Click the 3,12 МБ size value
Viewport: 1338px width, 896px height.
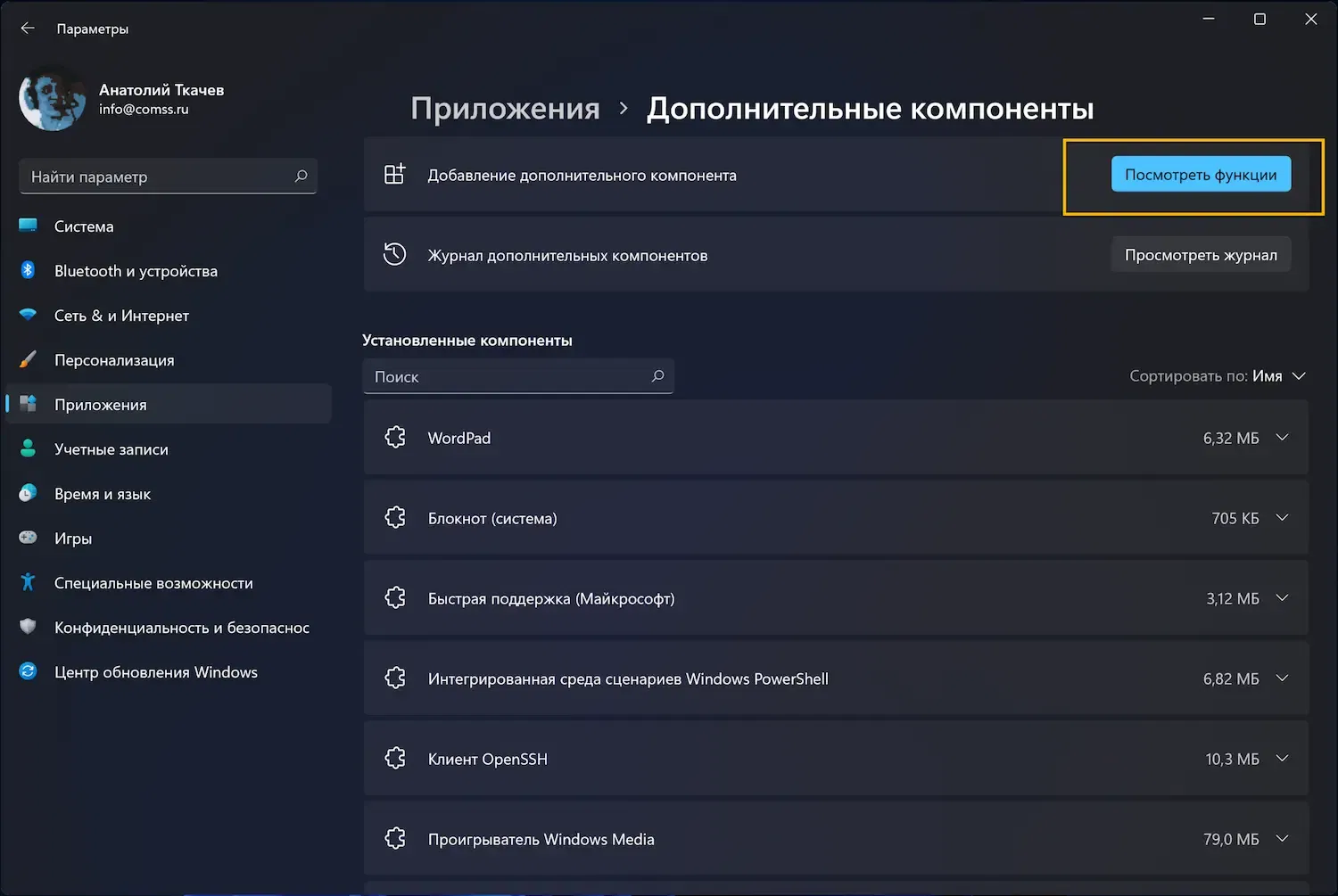pyautogui.click(x=1233, y=598)
